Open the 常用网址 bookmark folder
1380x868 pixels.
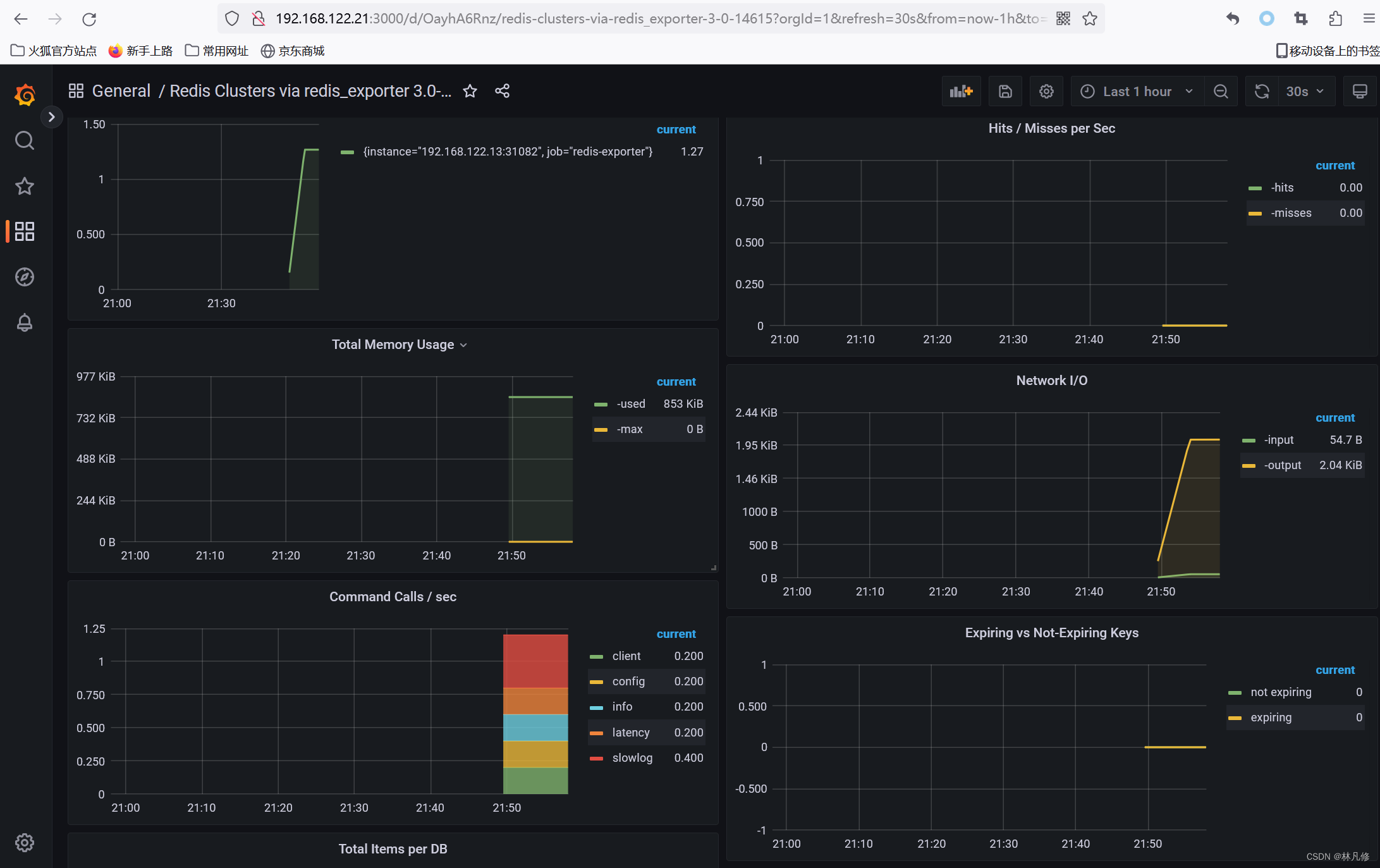point(217,51)
